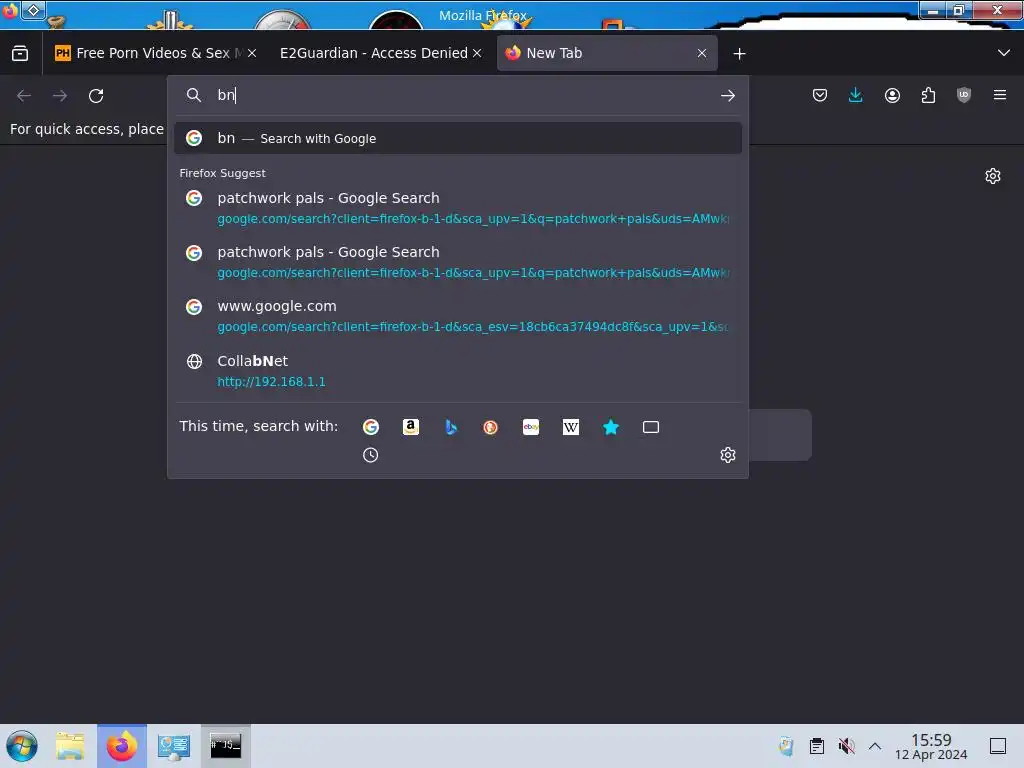Open file manager from taskbar
1024x768 pixels.
pos(70,746)
